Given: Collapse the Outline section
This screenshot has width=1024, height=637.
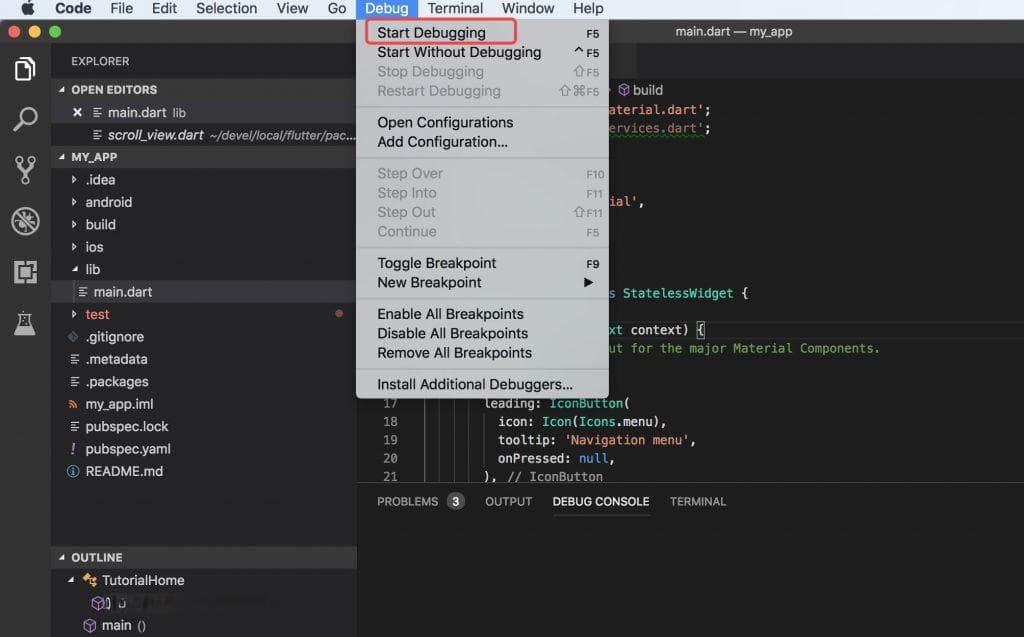Looking at the screenshot, I should point(62,557).
